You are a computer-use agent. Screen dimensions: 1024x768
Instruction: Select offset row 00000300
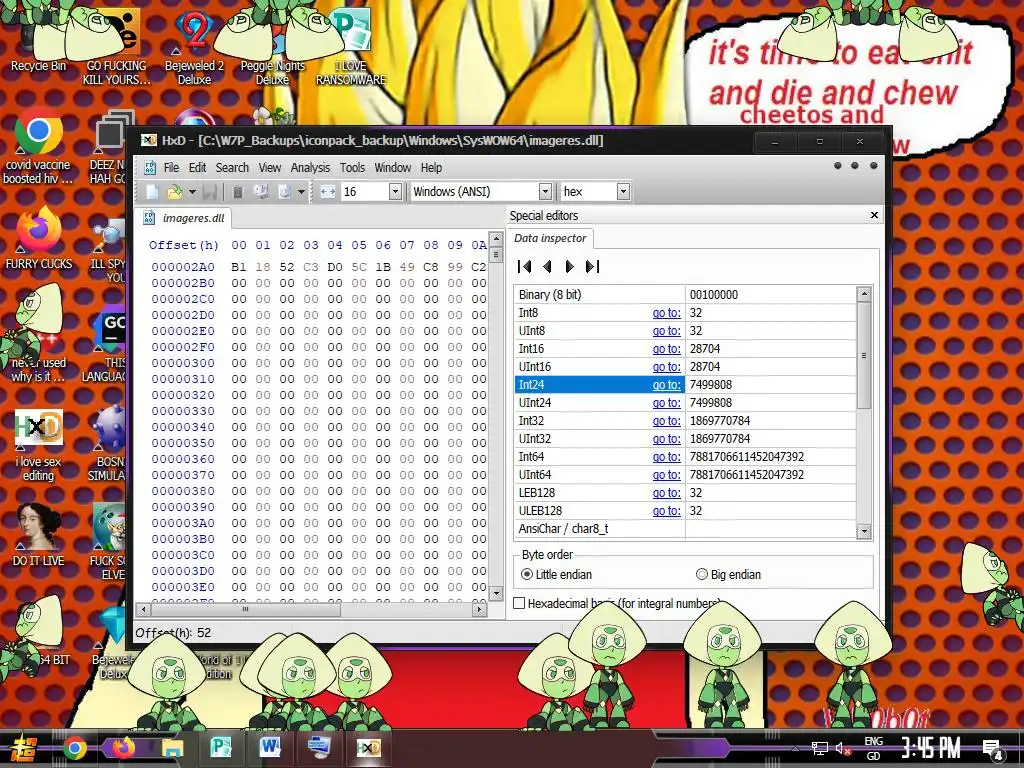coord(183,363)
